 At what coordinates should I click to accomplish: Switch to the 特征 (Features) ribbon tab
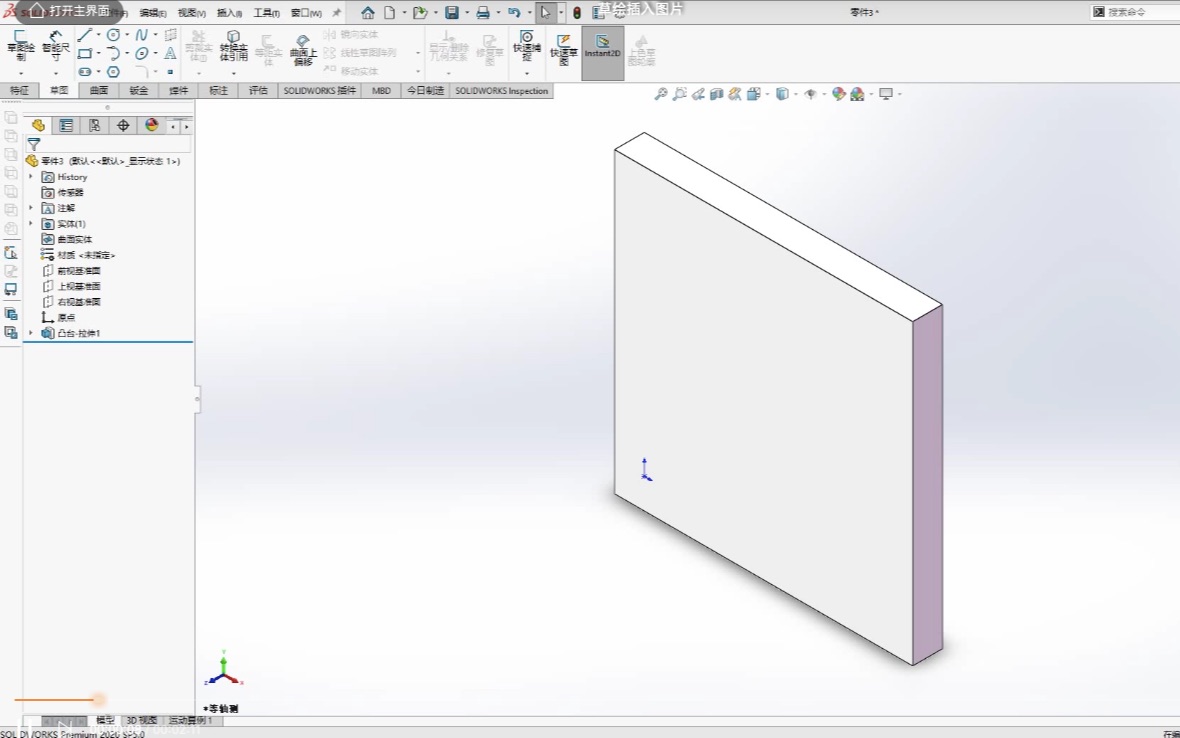pos(19,90)
